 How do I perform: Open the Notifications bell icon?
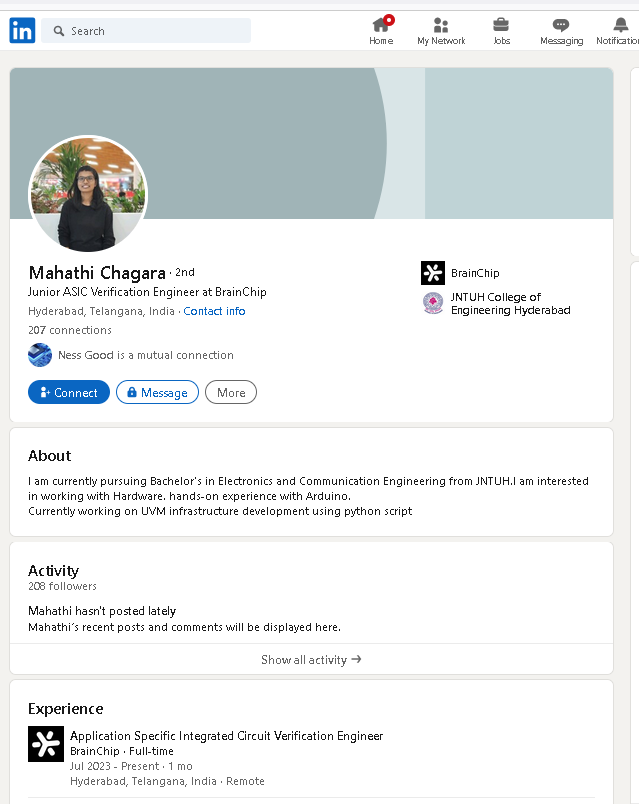click(x=621, y=24)
